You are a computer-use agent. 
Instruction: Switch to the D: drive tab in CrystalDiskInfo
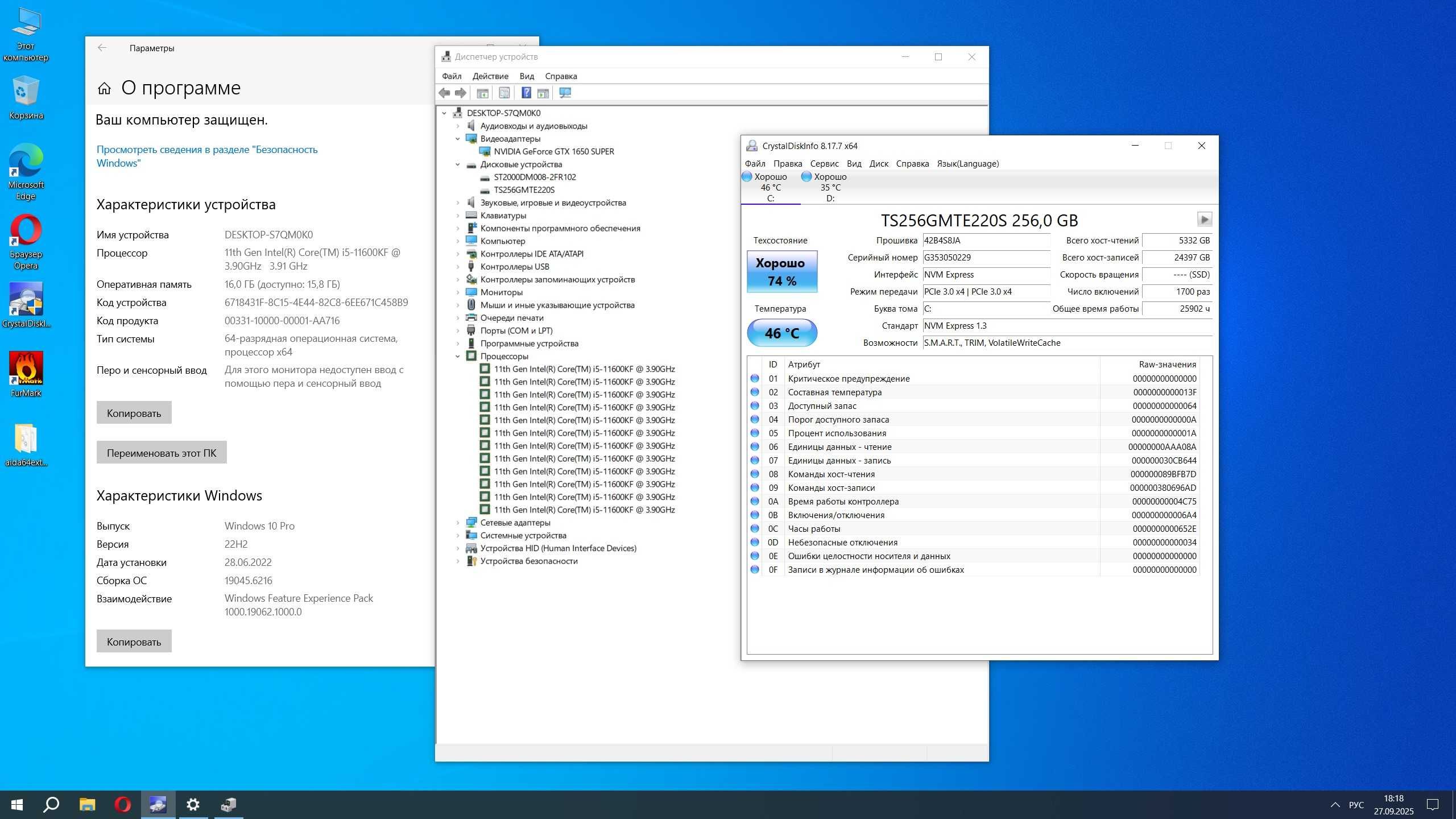pos(830,188)
